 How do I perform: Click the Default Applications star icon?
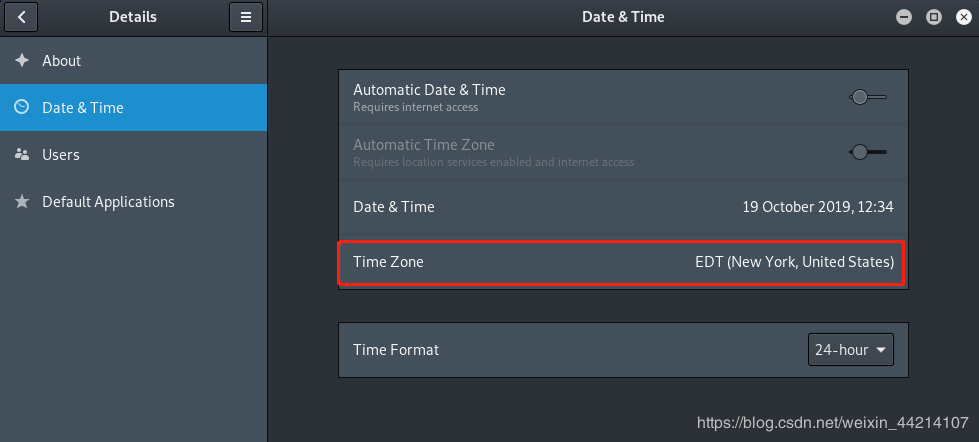coord(22,202)
